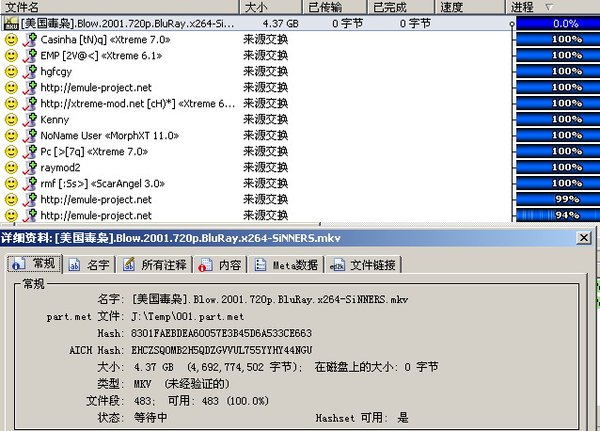Click client icon of NoName User MorphXT
This screenshot has height=431, width=600.
click(x=30, y=136)
